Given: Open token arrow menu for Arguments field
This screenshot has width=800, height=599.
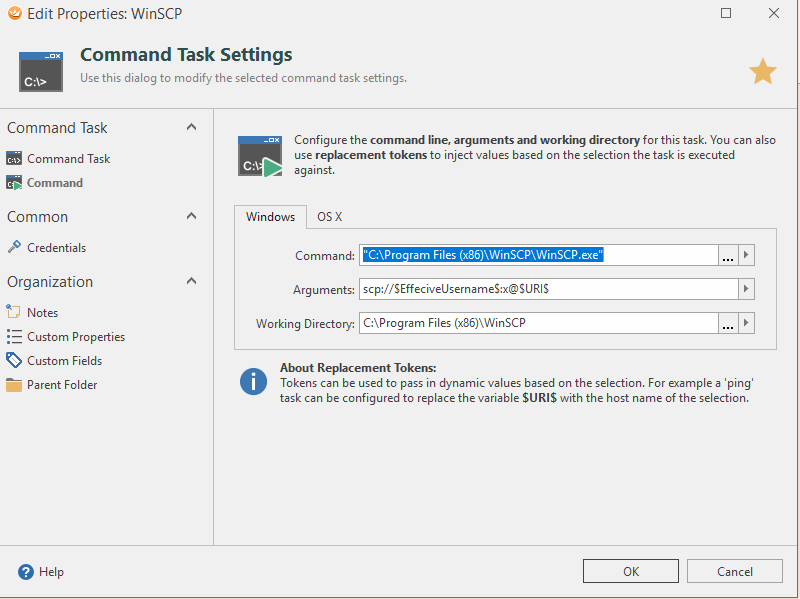Looking at the screenshot, I should click(746, 289).
